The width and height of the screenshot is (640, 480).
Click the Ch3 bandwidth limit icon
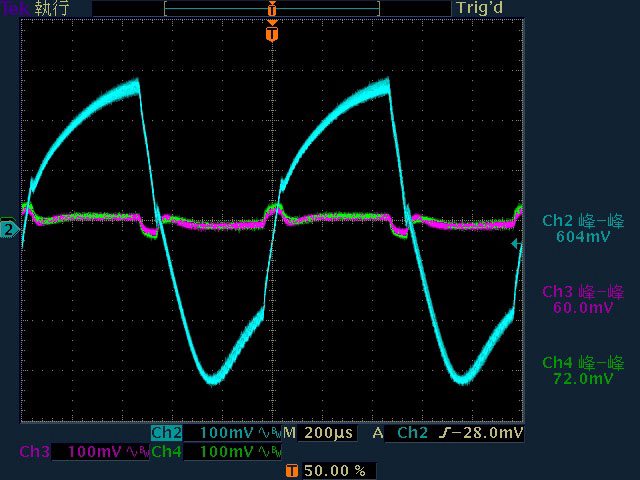tap(138, 452)
